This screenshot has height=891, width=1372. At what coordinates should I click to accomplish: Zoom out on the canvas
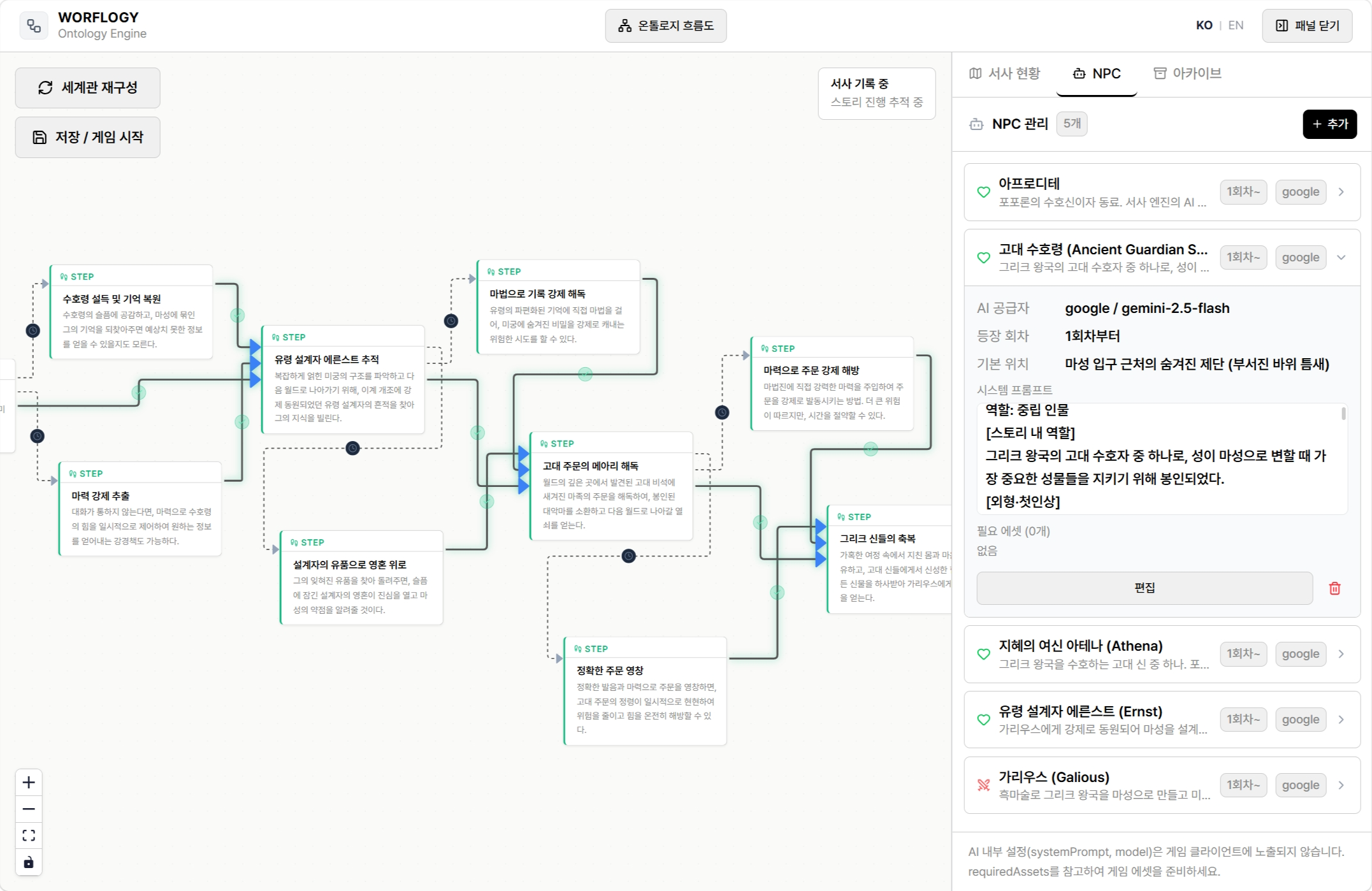tap(29, 809)
